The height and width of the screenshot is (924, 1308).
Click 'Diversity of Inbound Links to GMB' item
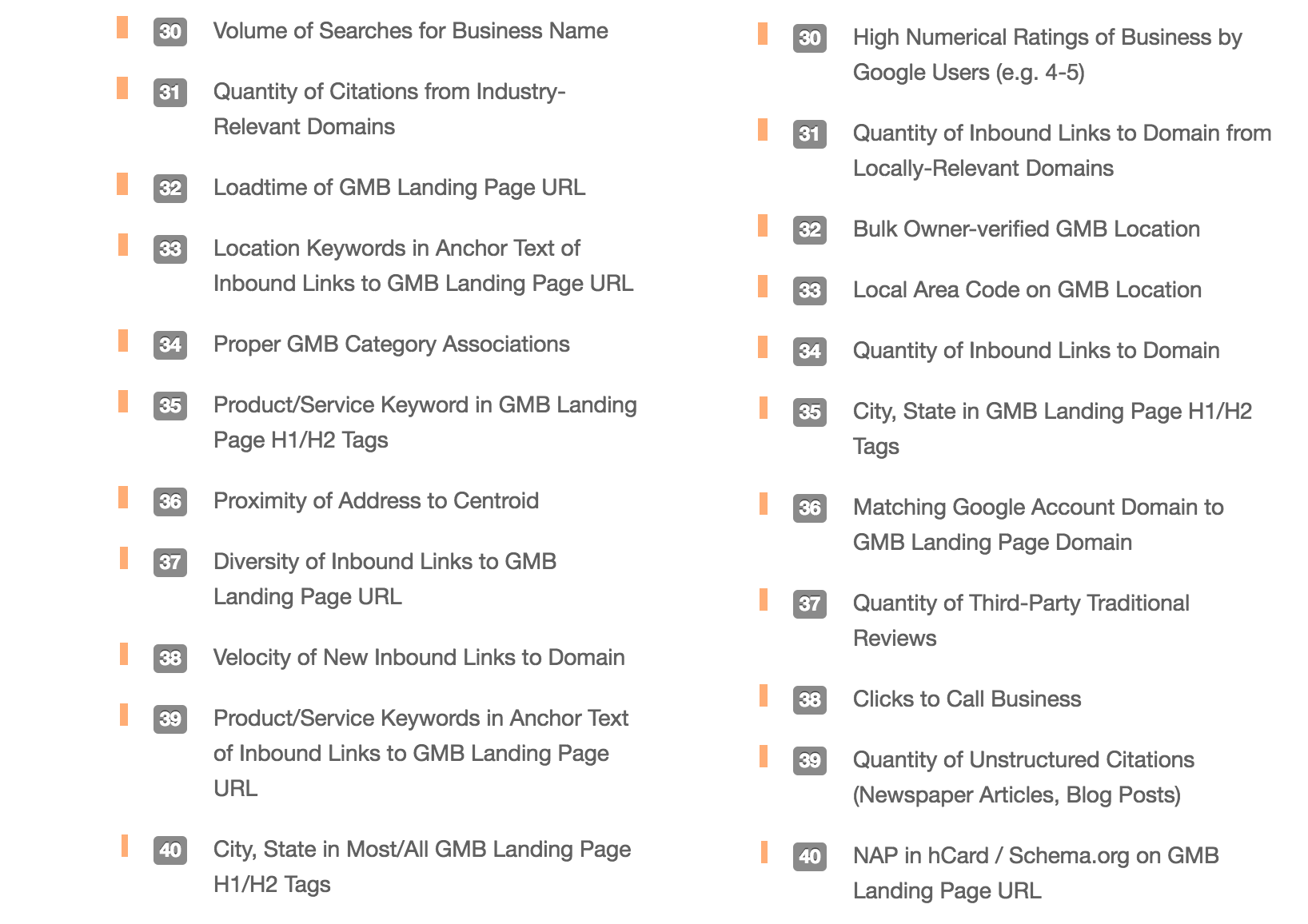[385, 579]
